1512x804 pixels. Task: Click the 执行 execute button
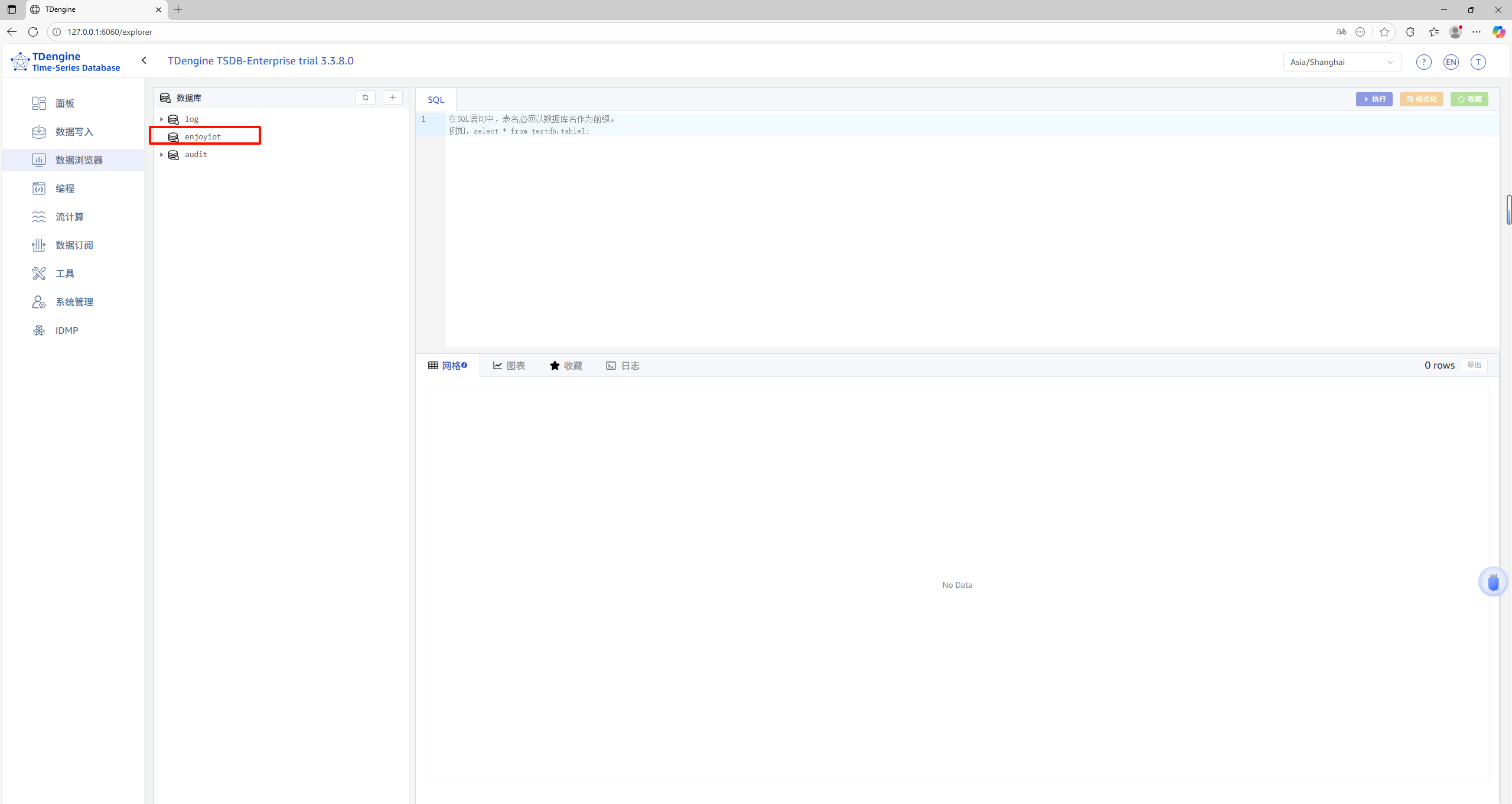1374,99
